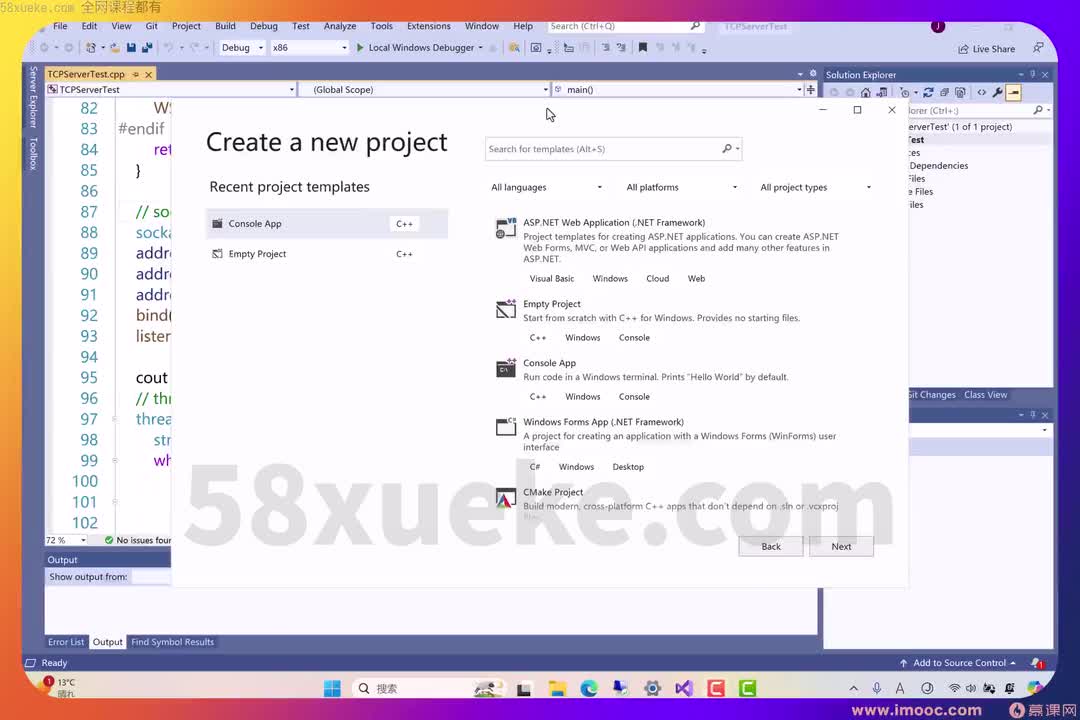Open Properties wrench icon in Solution Explorer

[997, 92]
